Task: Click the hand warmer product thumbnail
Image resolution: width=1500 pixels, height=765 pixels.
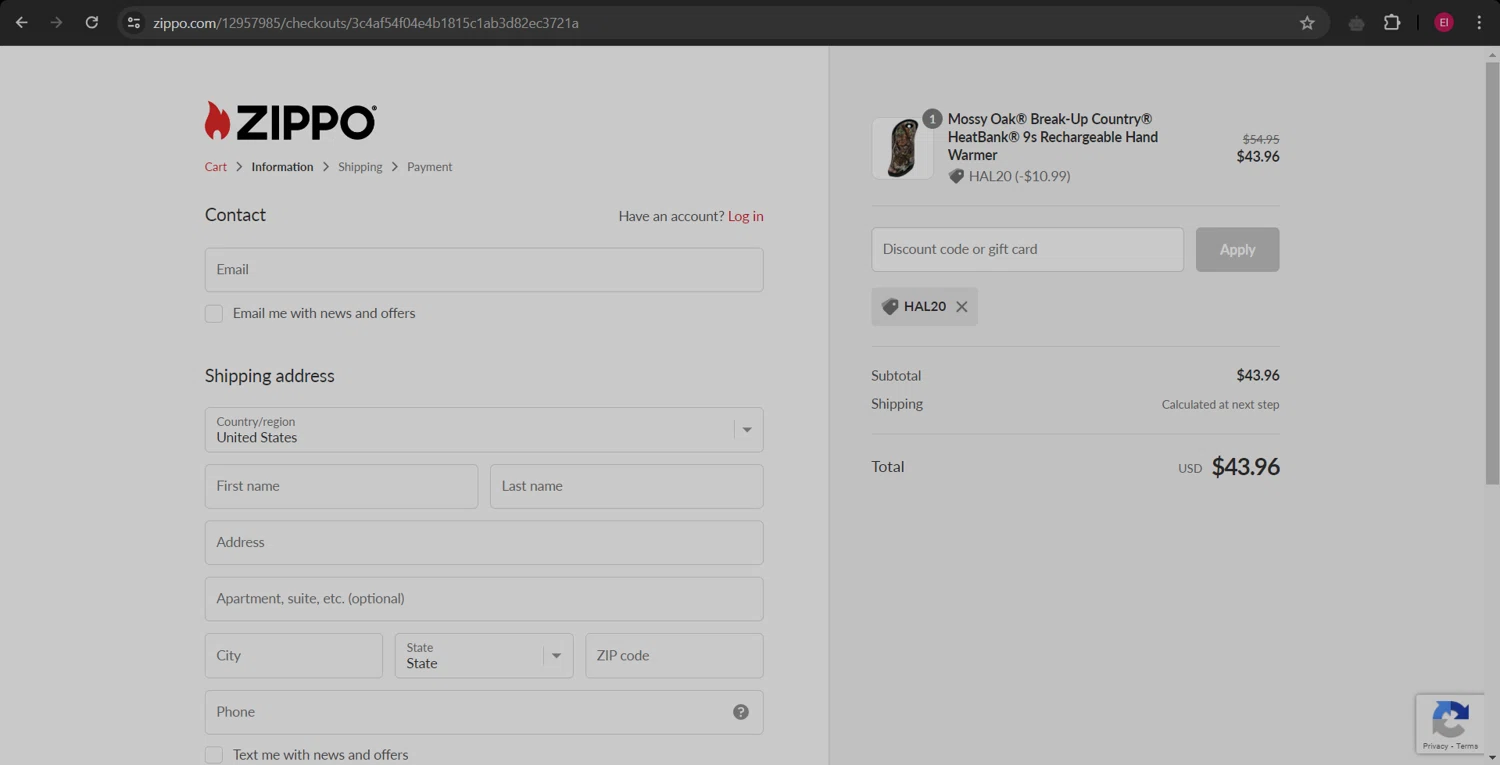Action: (x=902, y=148)
